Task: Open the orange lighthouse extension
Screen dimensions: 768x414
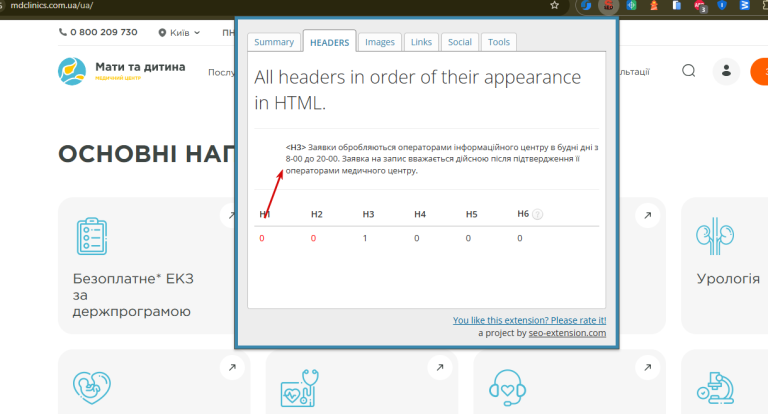Action: point(654,6)
